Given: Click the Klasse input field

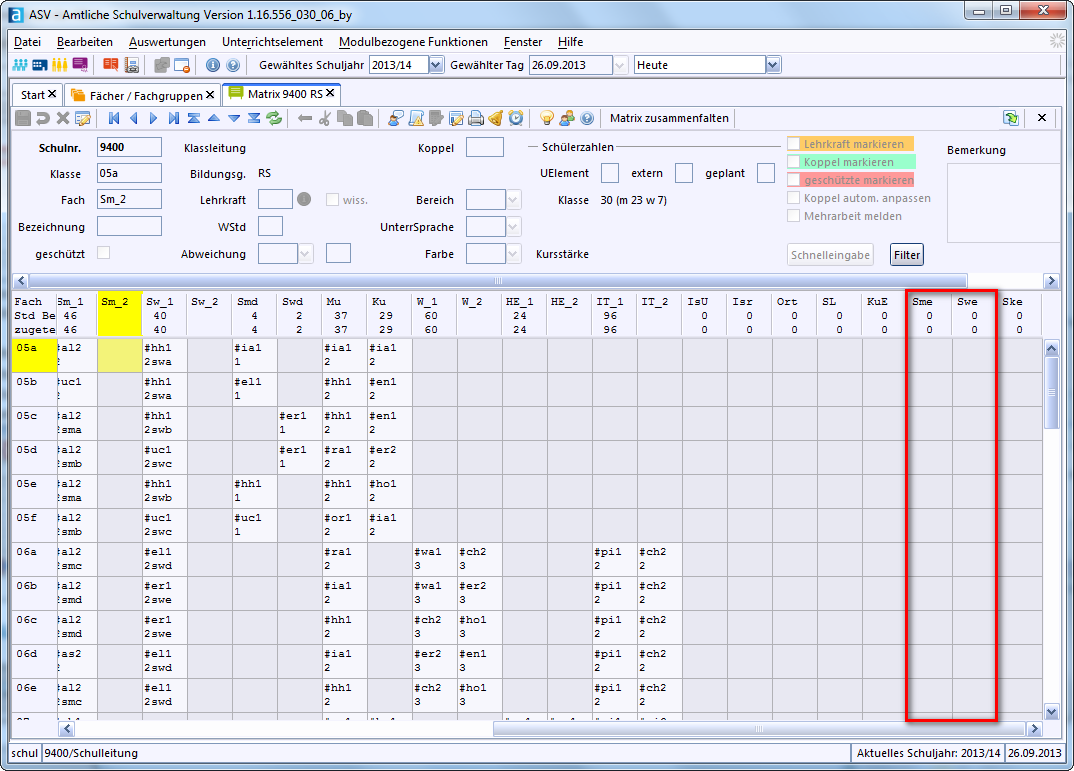Looking at the screenshot, I should pos(129,173).
